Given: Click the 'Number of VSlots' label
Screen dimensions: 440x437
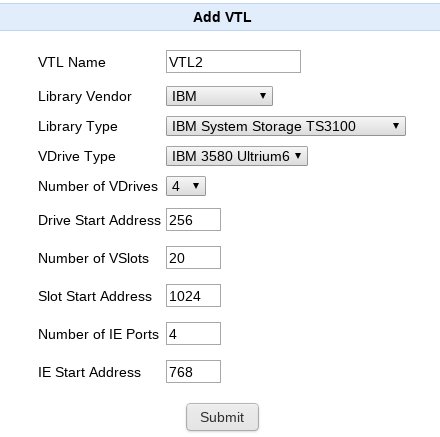Looking at the screenshot, I should (x=93, y=258).
